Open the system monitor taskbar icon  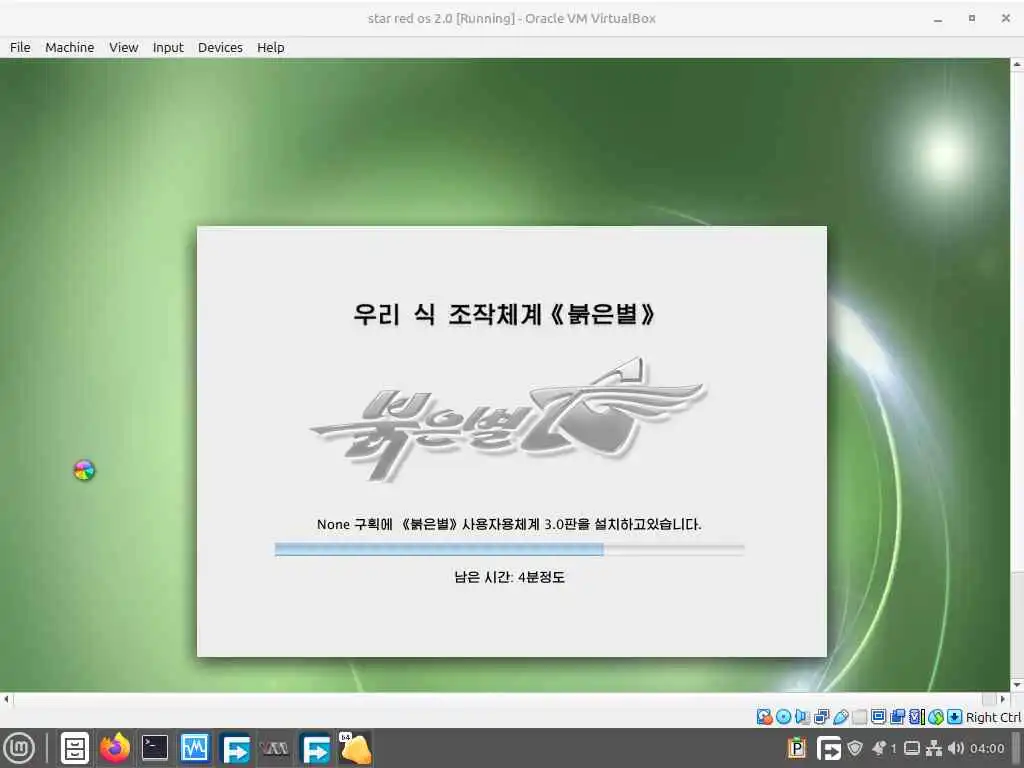[x=195, y=748]
